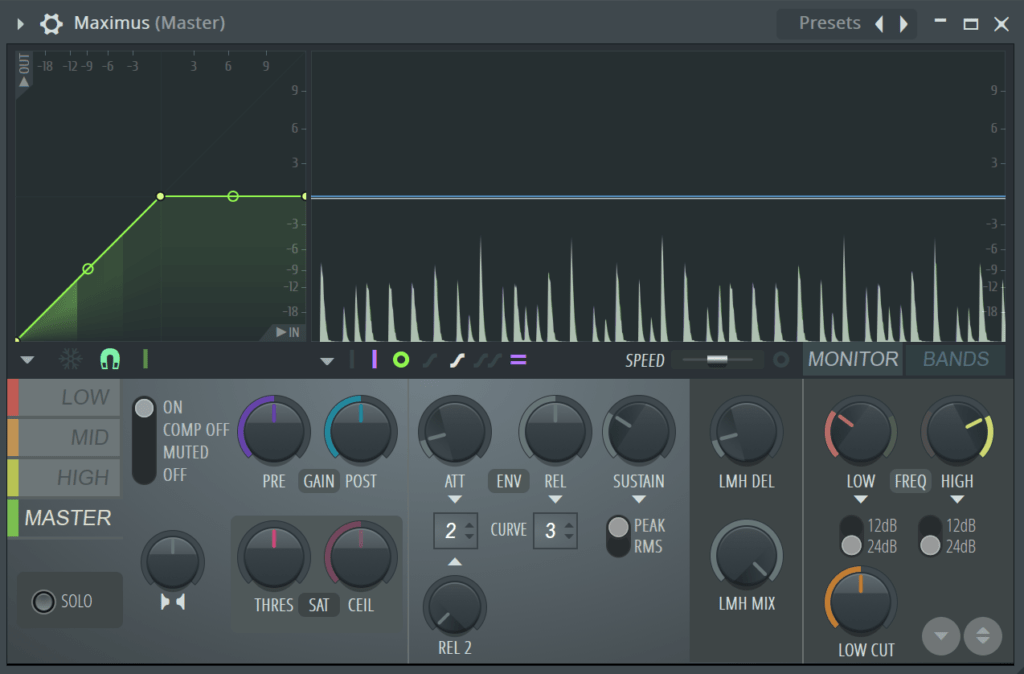The image size is (1024, 674).
Task: Click the LOW CUT knob
Action: (860, 602)
